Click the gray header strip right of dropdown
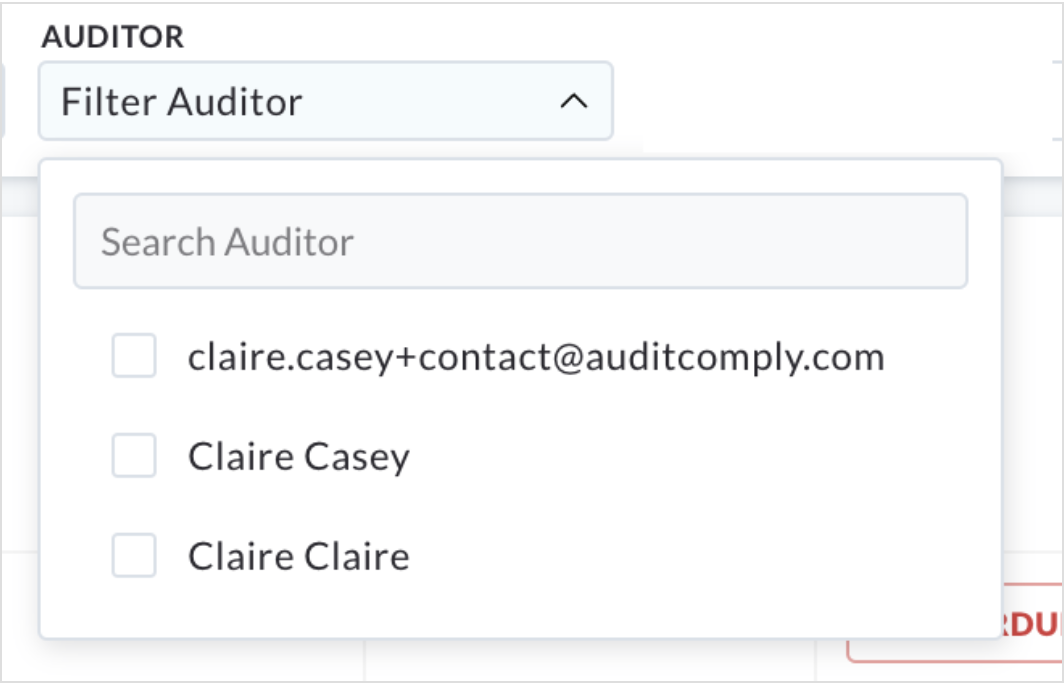This screenshot has width=1064, height=686. [1032, 197]
